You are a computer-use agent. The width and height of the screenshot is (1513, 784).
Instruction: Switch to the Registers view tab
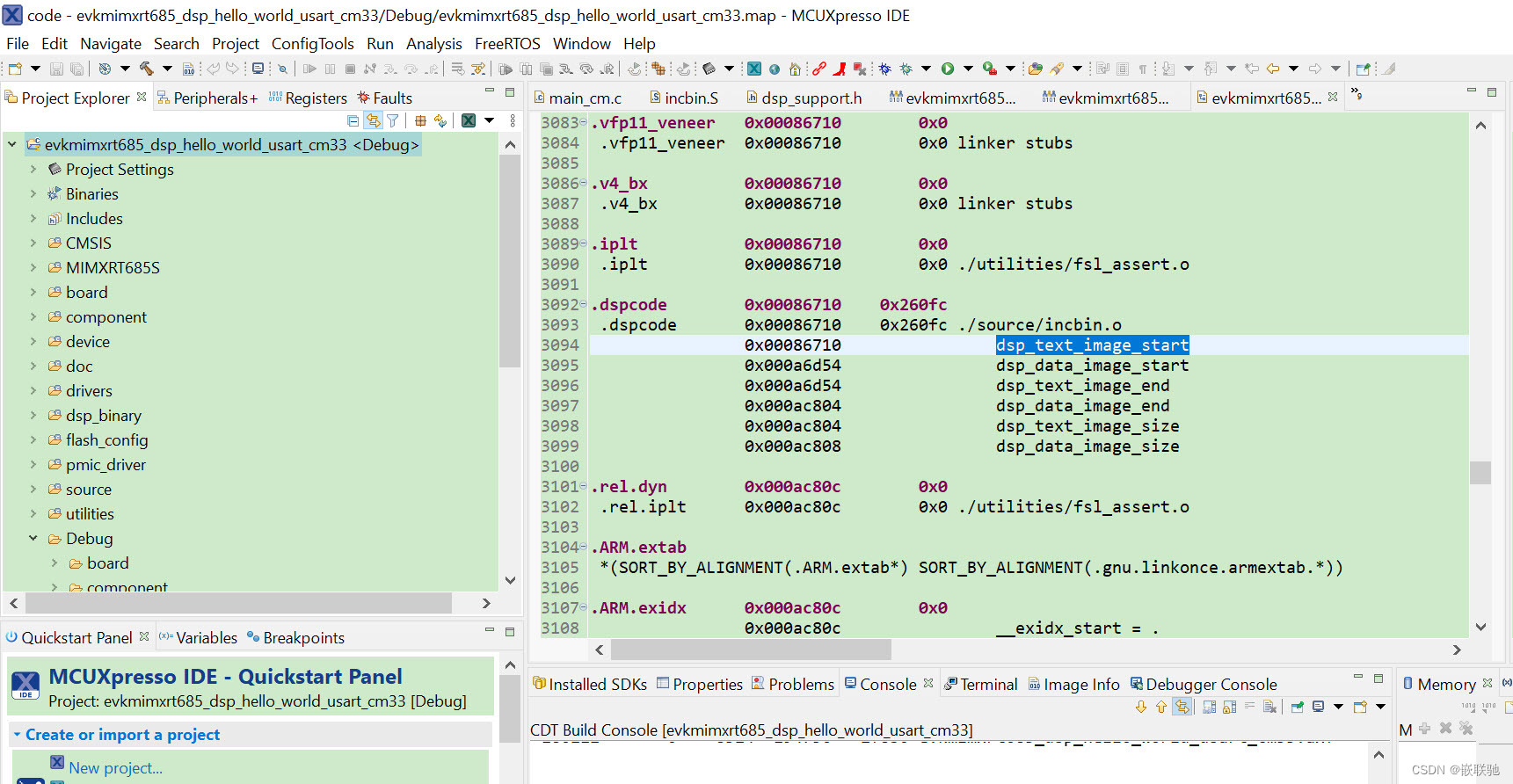point(308,98)
